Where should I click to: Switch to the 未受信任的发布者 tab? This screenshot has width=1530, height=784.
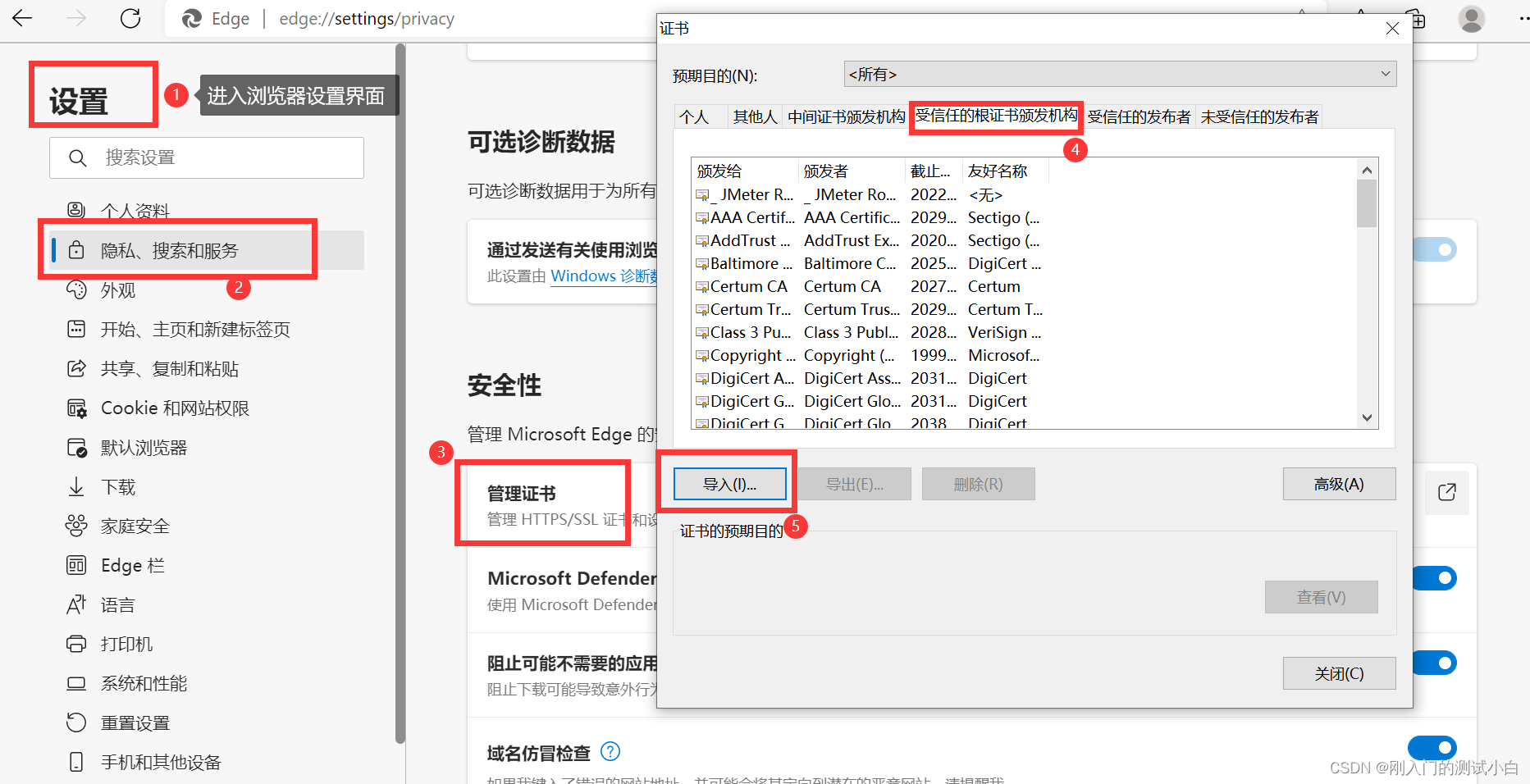1259,116
